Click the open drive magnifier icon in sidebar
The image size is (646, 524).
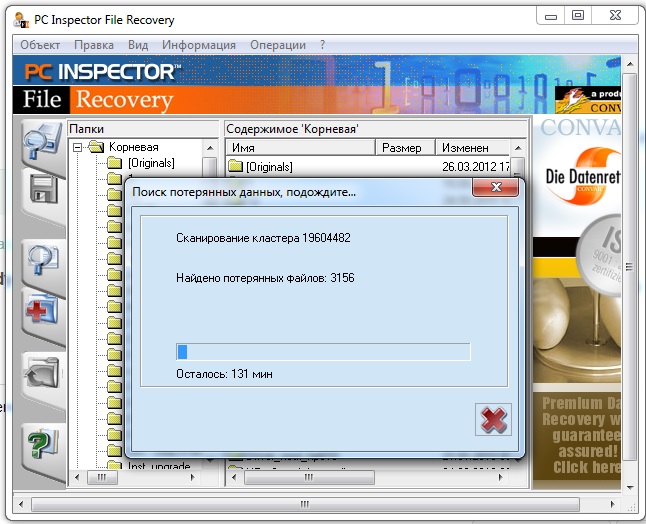[x=42, y=141]
